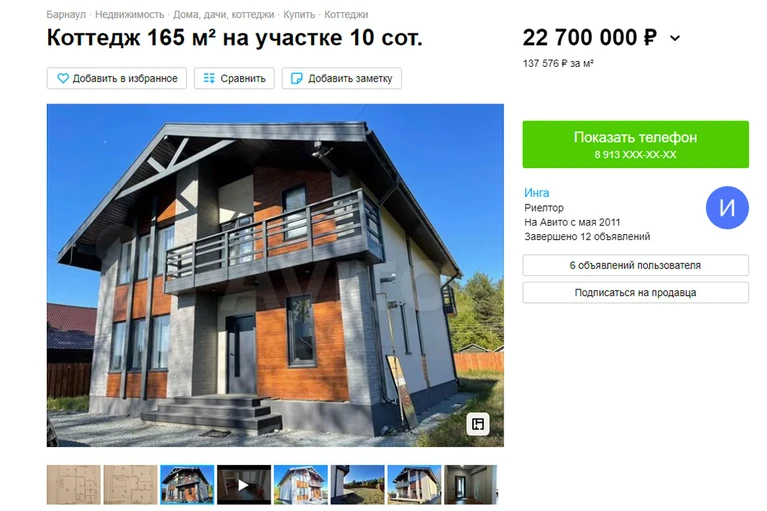767x511 pixels.
Task: Go to Барнаул breadcrumb
Action: tap(66, 15)
